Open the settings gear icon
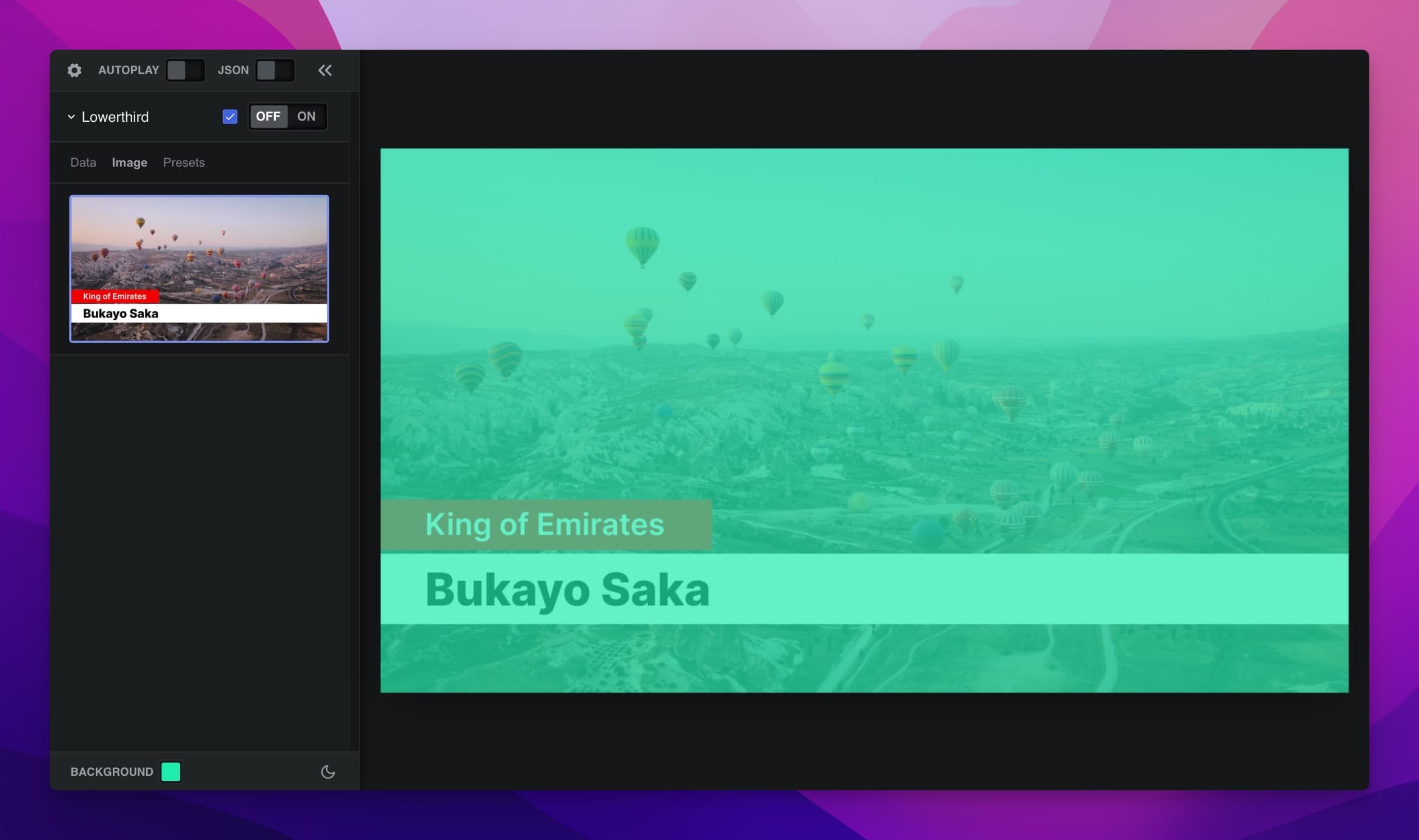This screenshot has height=840, width=1419. point(74,70)
